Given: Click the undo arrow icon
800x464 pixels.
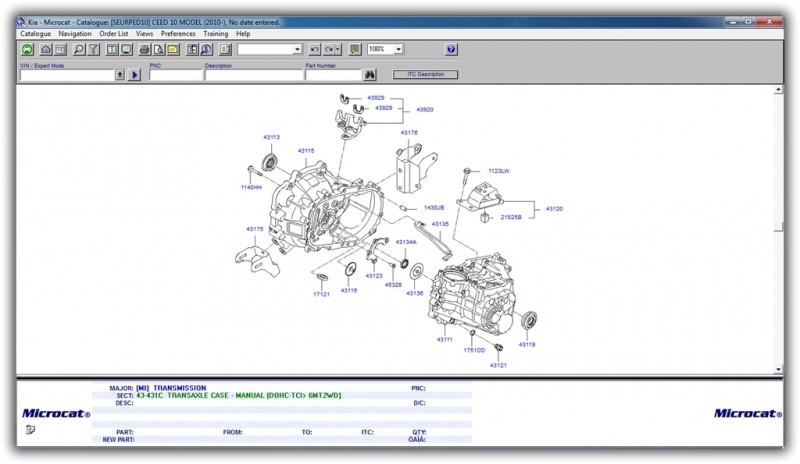Looking at the screenshot, I should (314, 50).
